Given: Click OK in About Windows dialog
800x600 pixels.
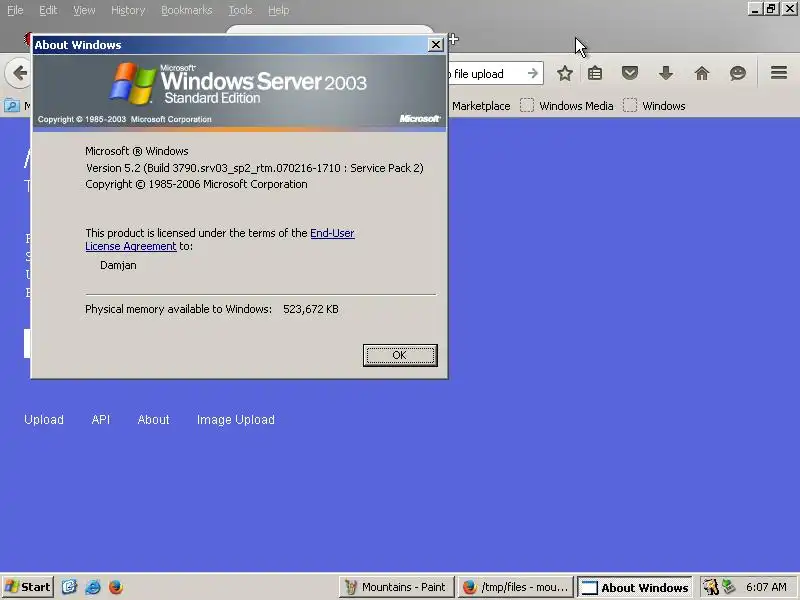Looking at the screenshot, I should (x=400, y=355).
